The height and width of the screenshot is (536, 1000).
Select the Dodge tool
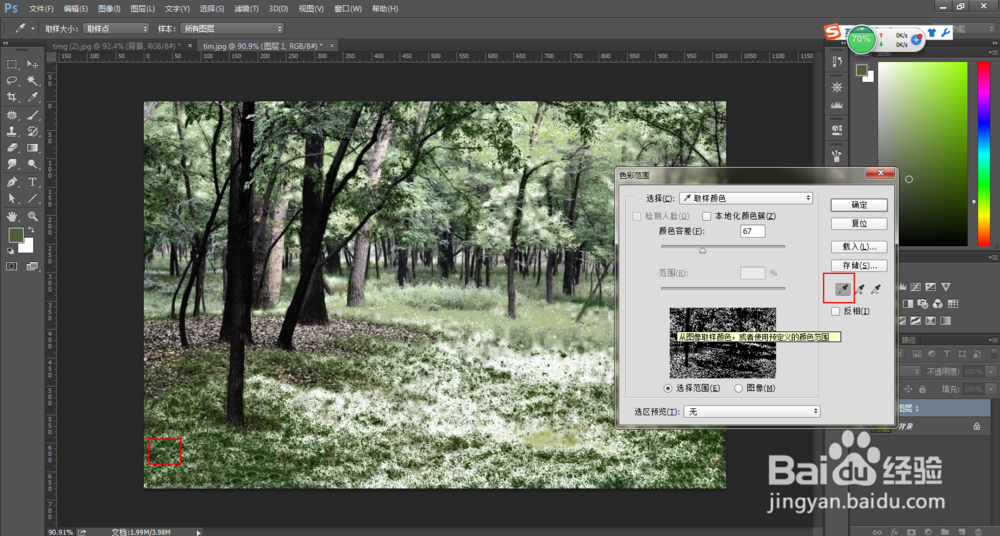(x=33, y=164)
